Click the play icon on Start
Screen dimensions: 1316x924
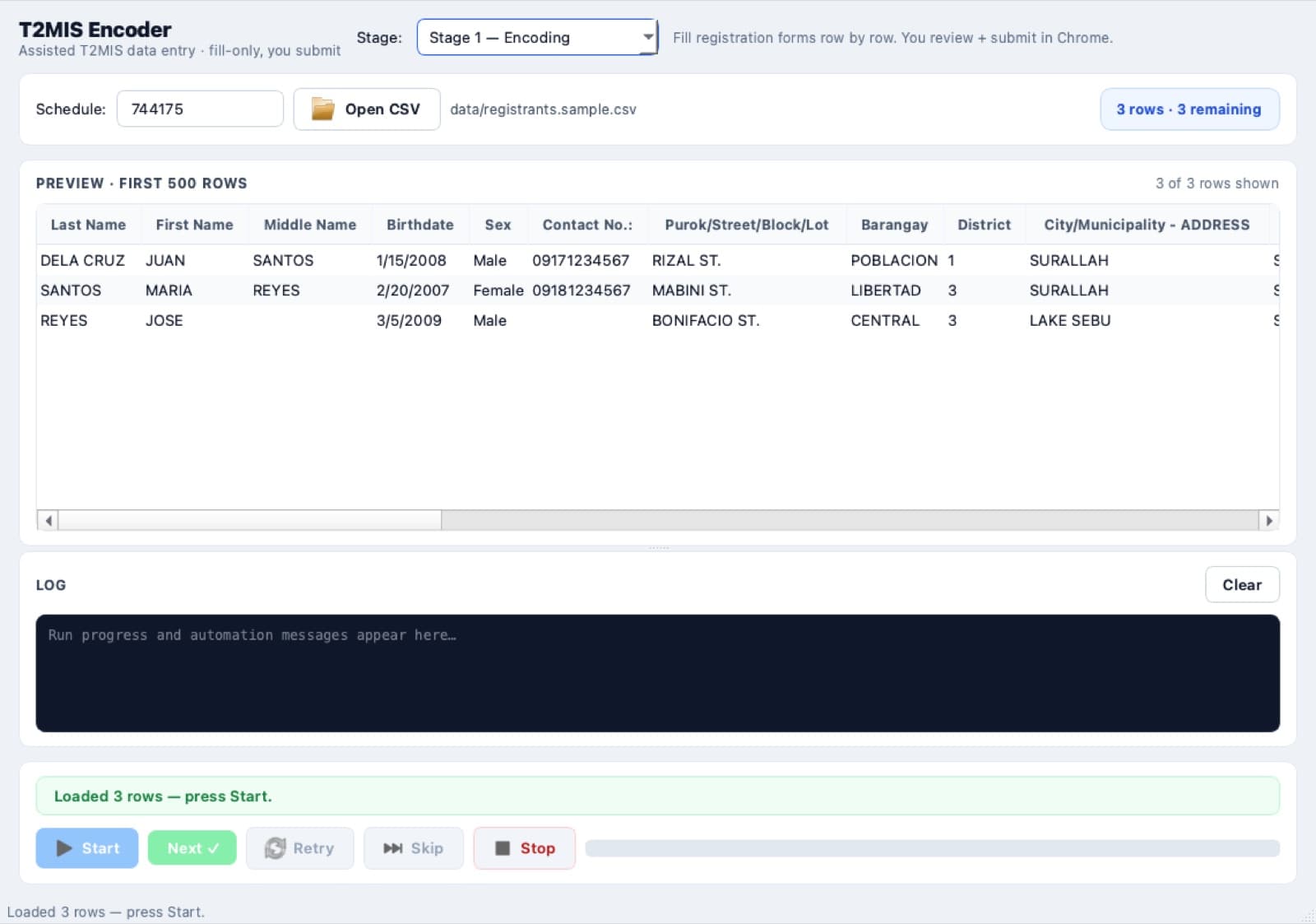coord(64,847)
